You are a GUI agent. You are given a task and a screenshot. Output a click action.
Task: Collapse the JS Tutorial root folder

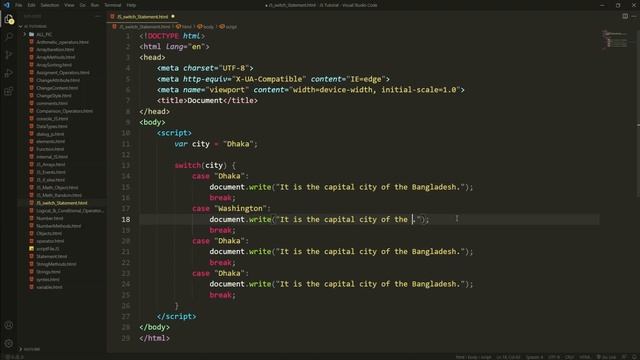[33, 27]
